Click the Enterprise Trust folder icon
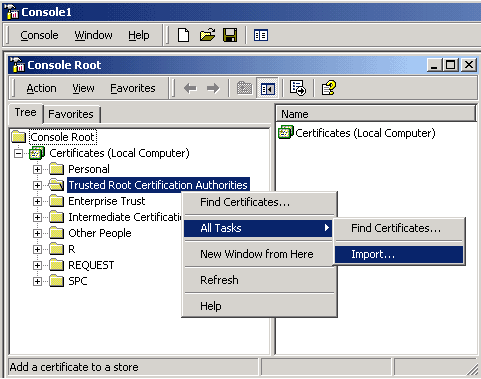 click(56, 201)
